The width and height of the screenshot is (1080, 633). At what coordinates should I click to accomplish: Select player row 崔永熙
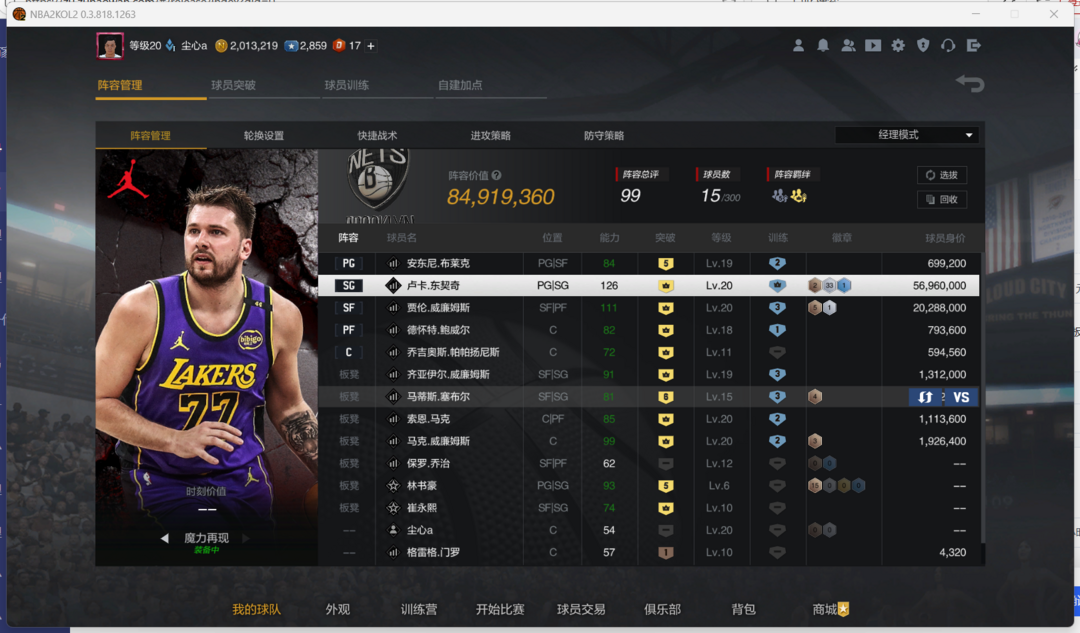click(648, 508)
